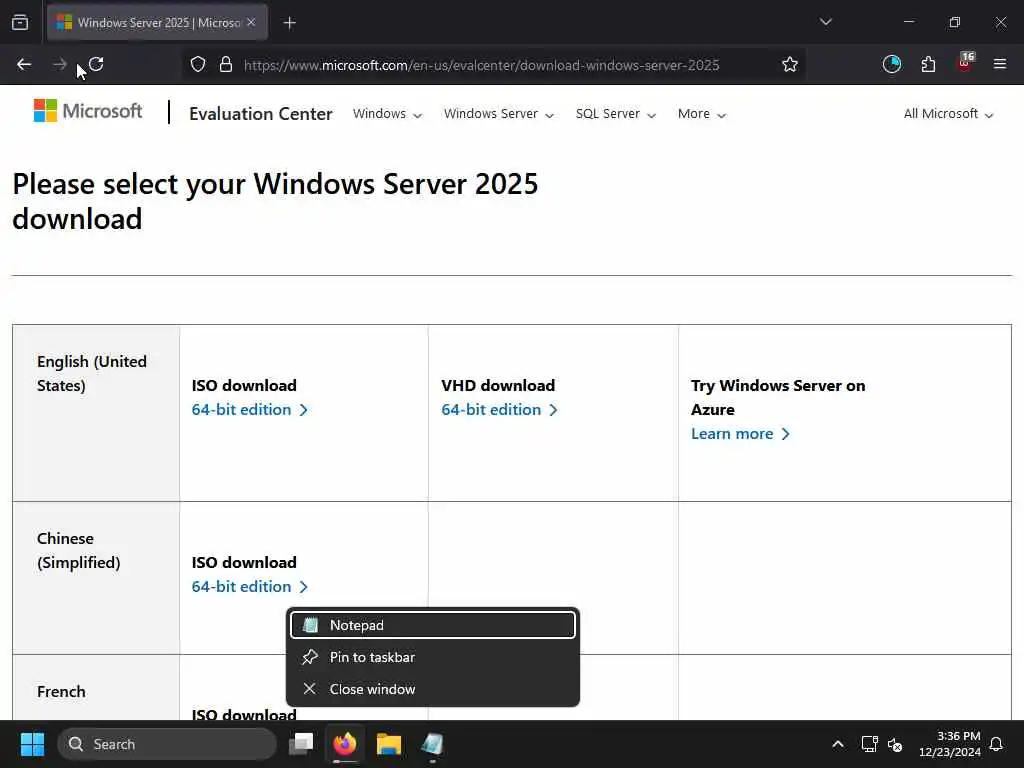Choose Notepad in the jump list
This screenshot has width=1024, height=768.
tap(433, 625)
